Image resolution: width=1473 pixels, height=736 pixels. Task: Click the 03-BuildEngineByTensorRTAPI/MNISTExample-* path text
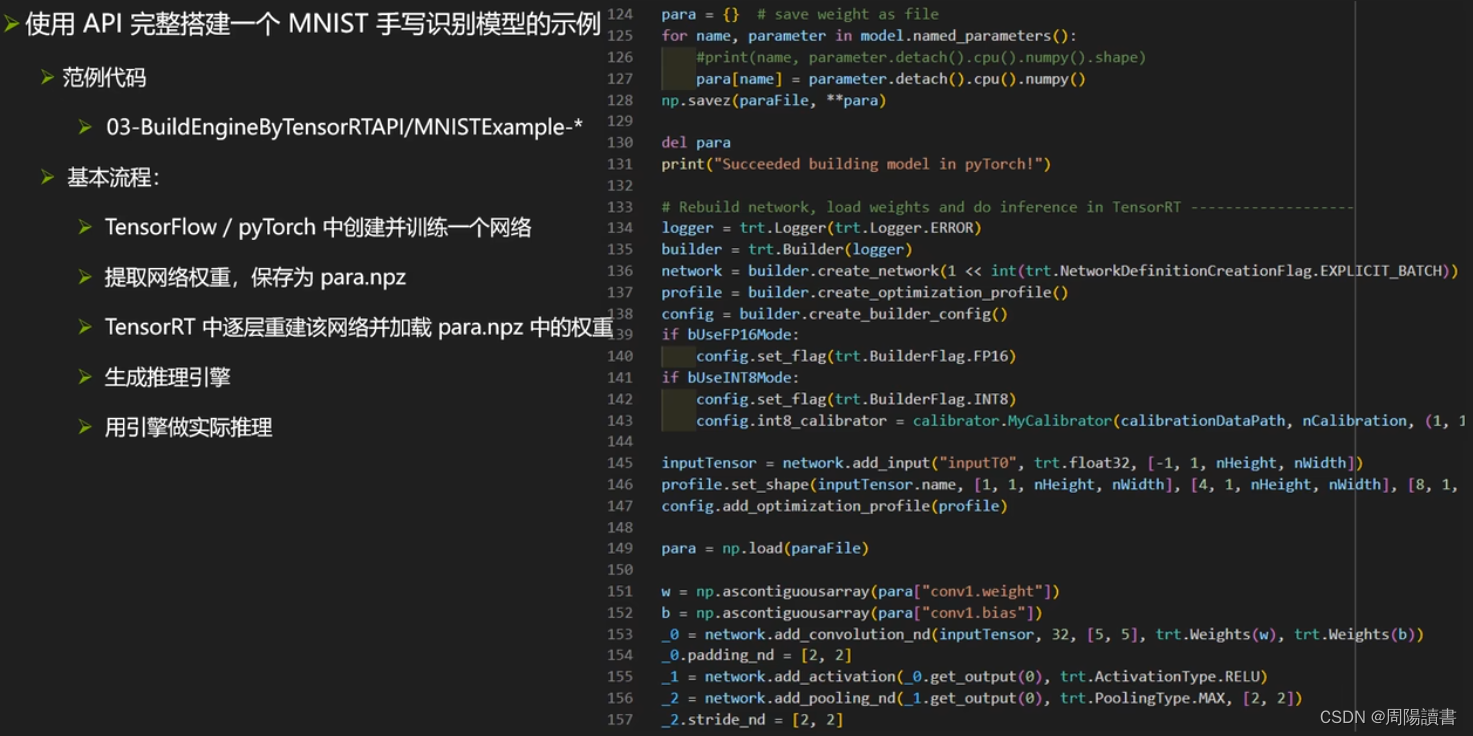tap(344, 127)
